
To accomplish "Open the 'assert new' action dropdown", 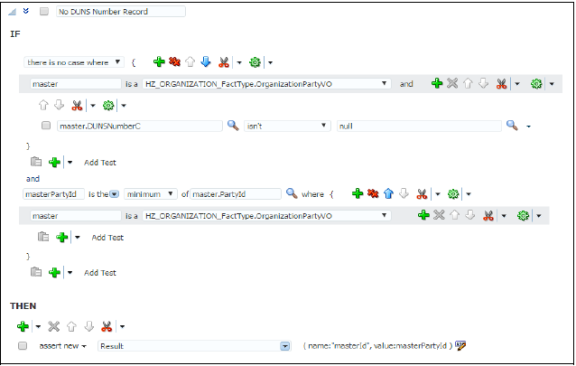I will pos(63,346).
